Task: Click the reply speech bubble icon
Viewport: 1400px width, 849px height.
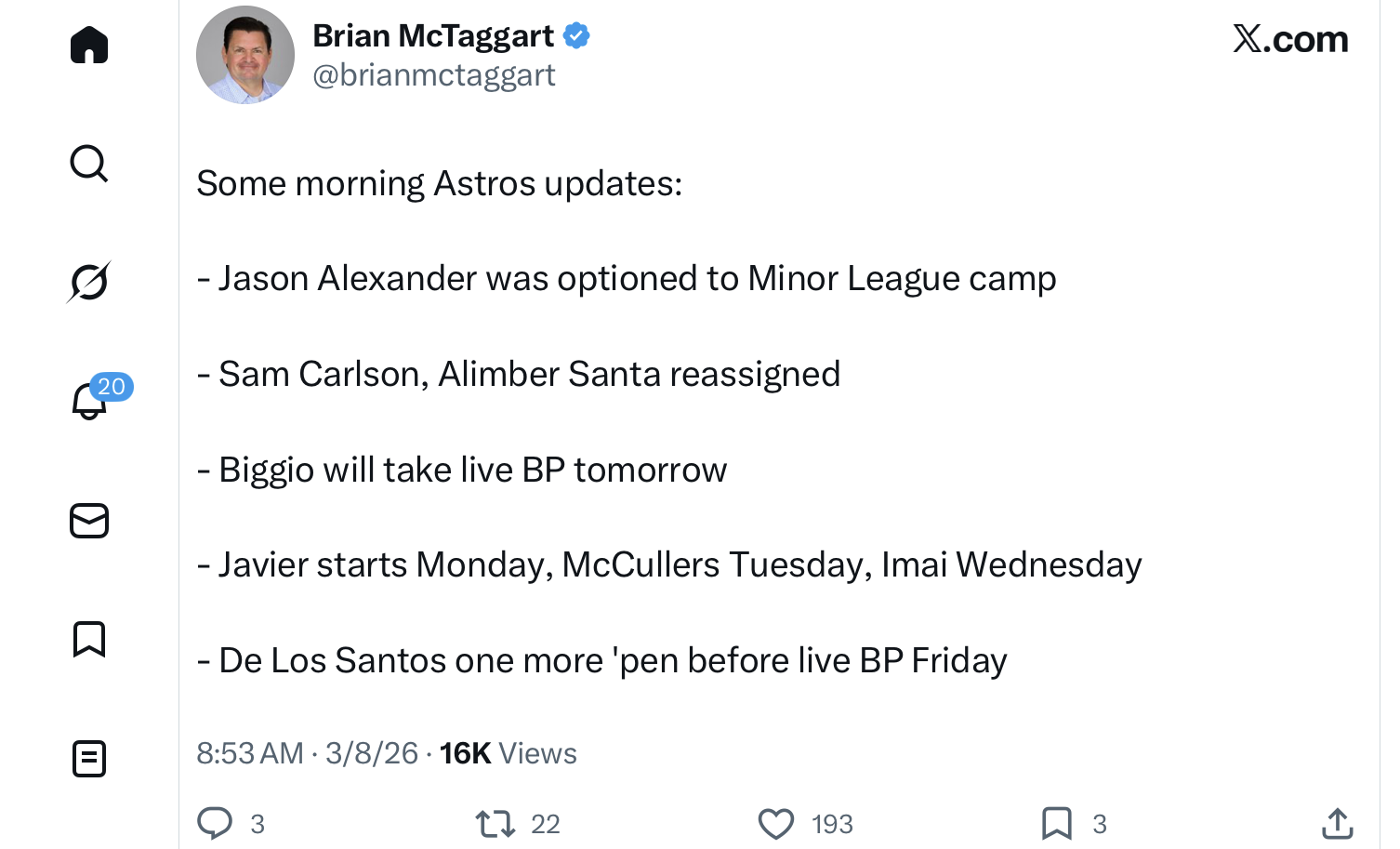Action: [x=215, y=823]
